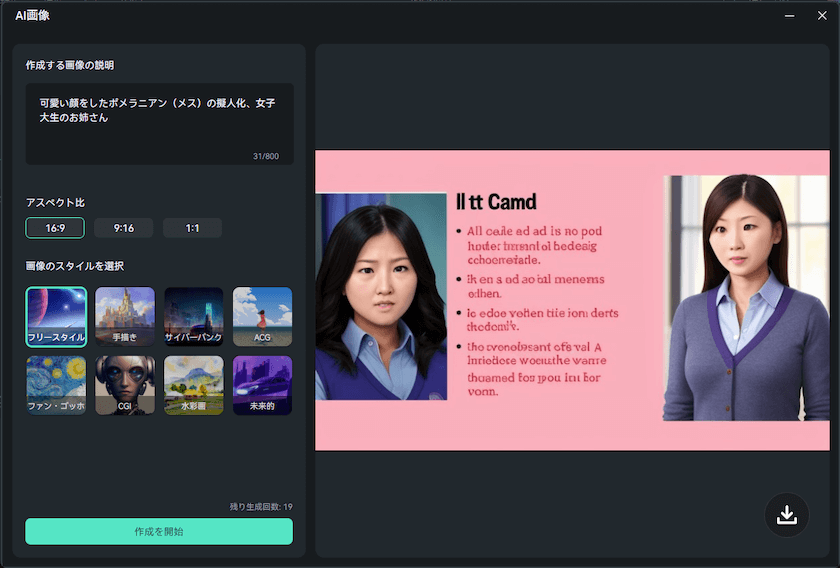
Task: Switch aspect ratio to 9:16
Action: pyautogui.click(x=124, y=228)
